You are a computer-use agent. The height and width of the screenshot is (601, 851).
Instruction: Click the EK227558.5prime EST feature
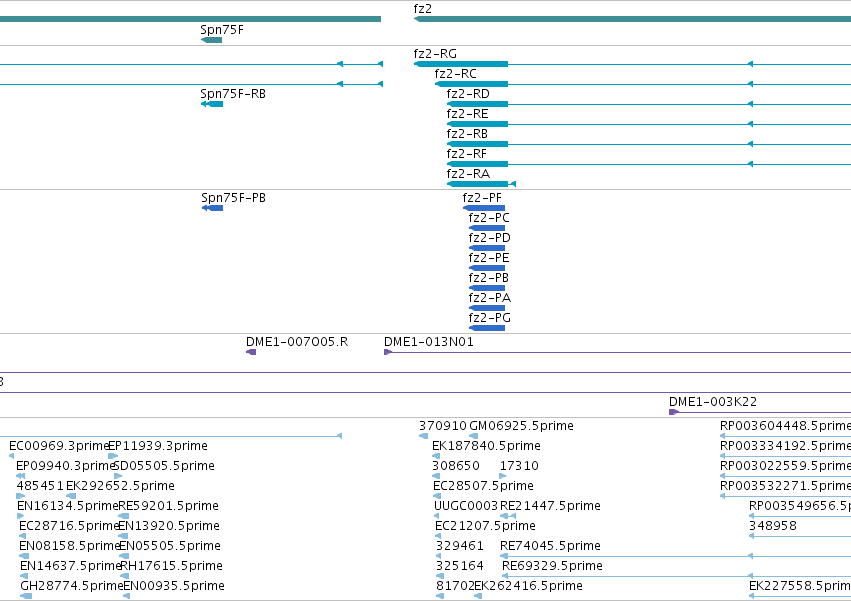coord(800,596)
